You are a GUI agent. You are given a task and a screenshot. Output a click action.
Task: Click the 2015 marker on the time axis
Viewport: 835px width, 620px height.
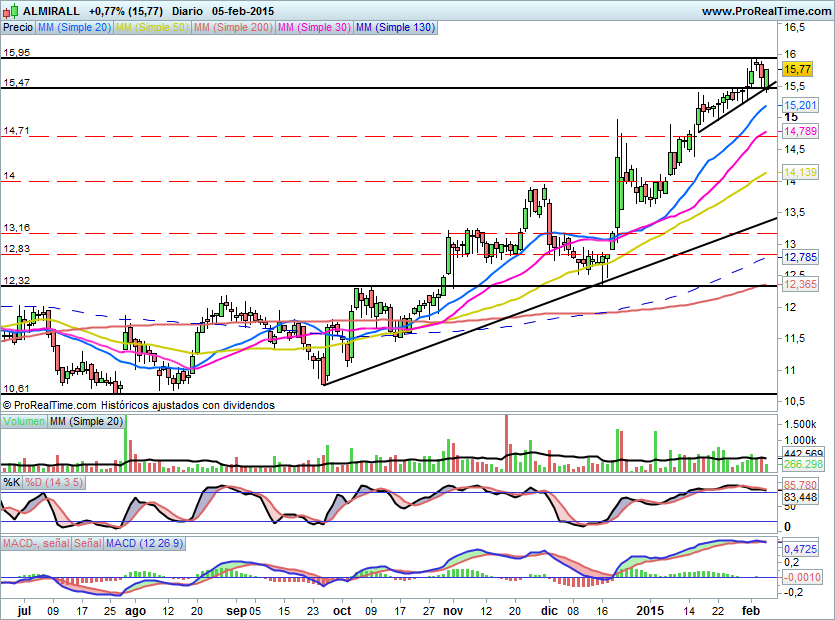coord(651,610)
